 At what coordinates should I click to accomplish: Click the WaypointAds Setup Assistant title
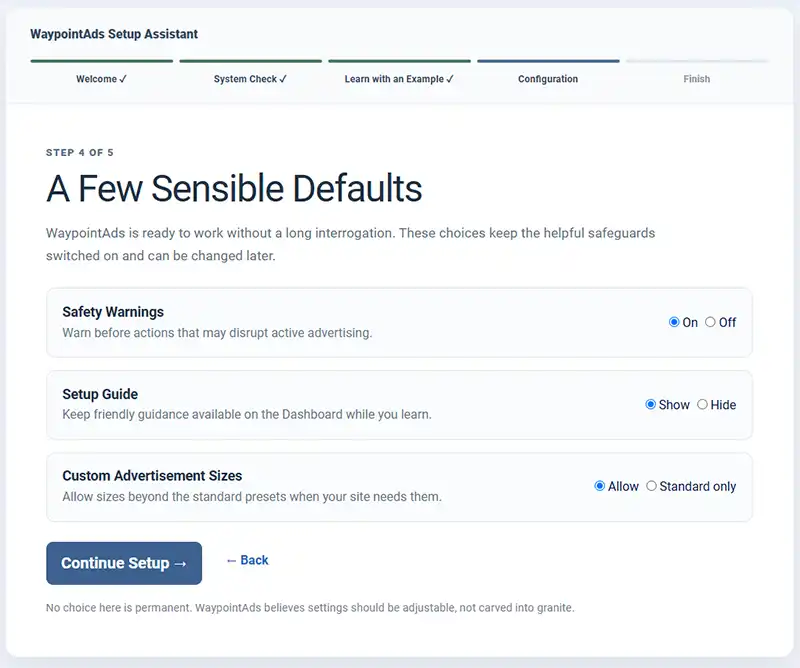(114, 34)
